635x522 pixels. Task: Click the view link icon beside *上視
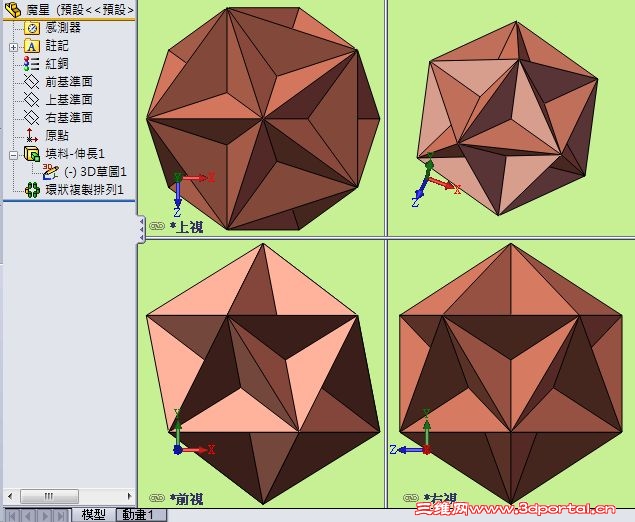click(x=156, y=226)
